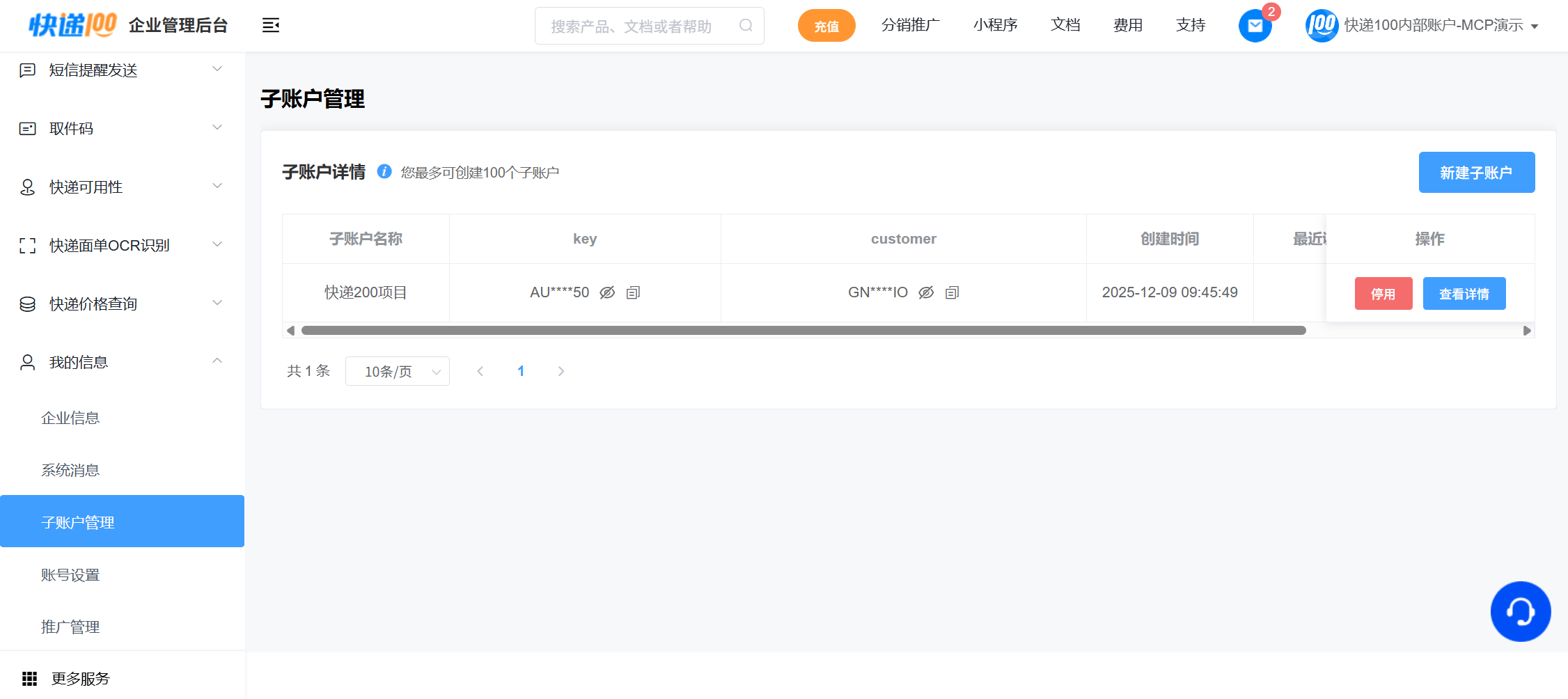Copy the sub-account key value
The height and width of the screenshot is (699, 1568).
(633, 292)
